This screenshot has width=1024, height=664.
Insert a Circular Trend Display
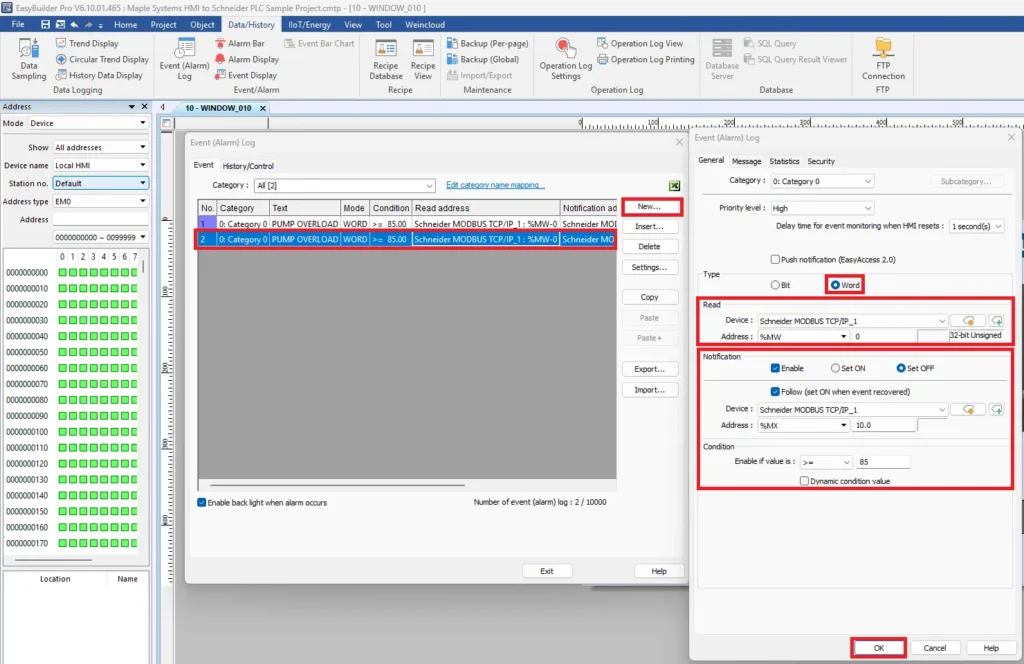[102, 59]
